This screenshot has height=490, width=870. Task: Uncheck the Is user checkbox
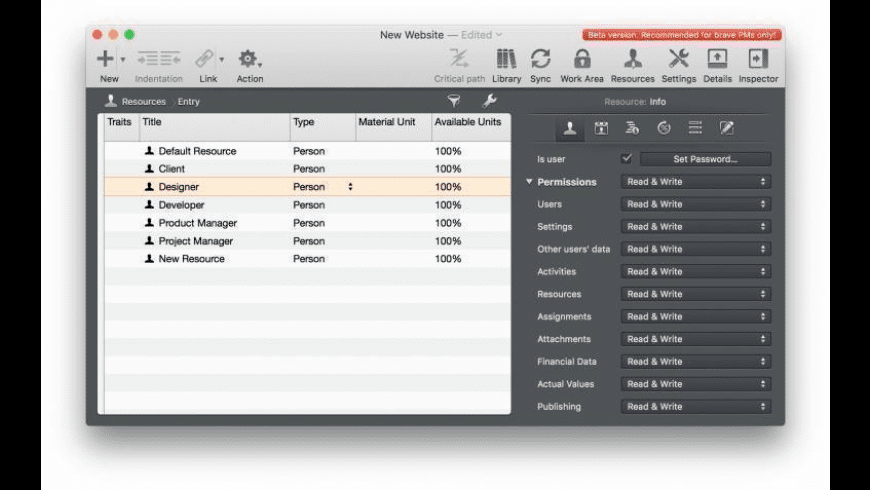pyautogui.click(x=626, y=159)
